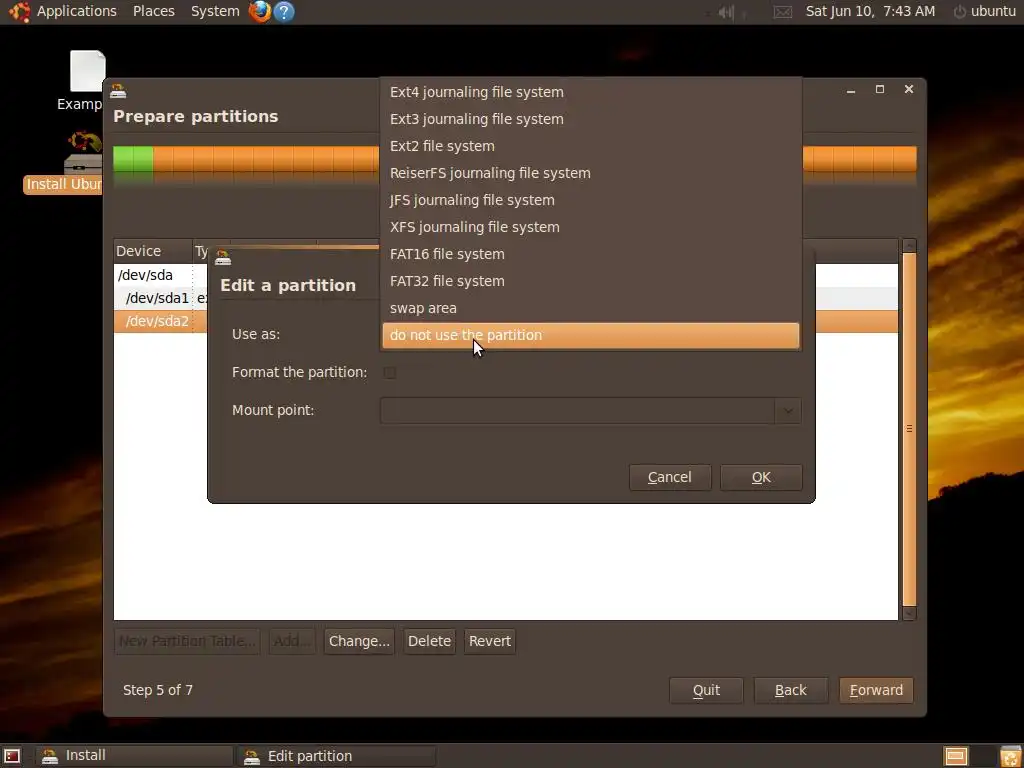Select swap area option

pyautogui.click(x=590, y=308)
